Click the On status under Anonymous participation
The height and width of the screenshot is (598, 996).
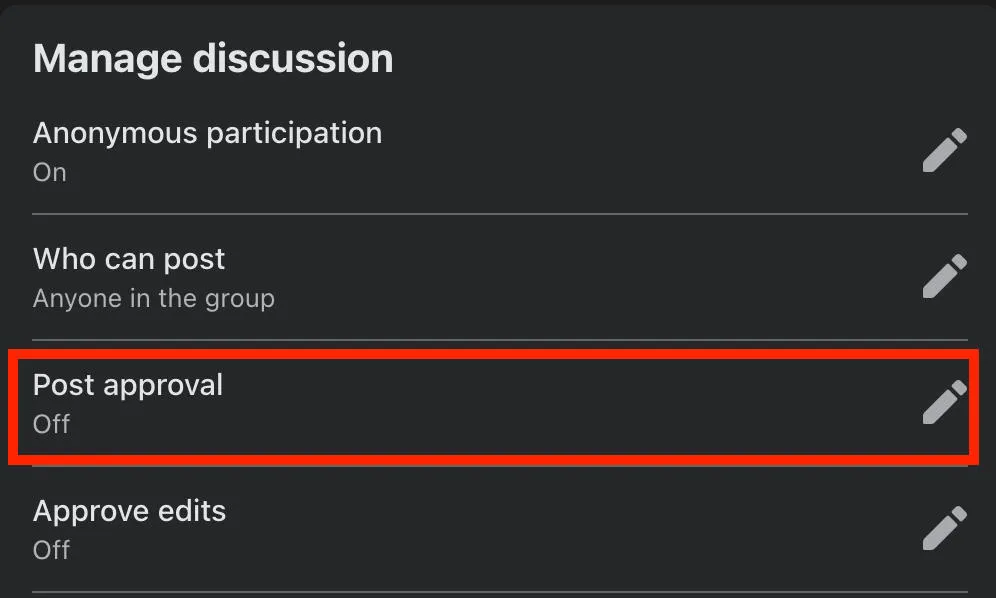click(x=50, y=172)
